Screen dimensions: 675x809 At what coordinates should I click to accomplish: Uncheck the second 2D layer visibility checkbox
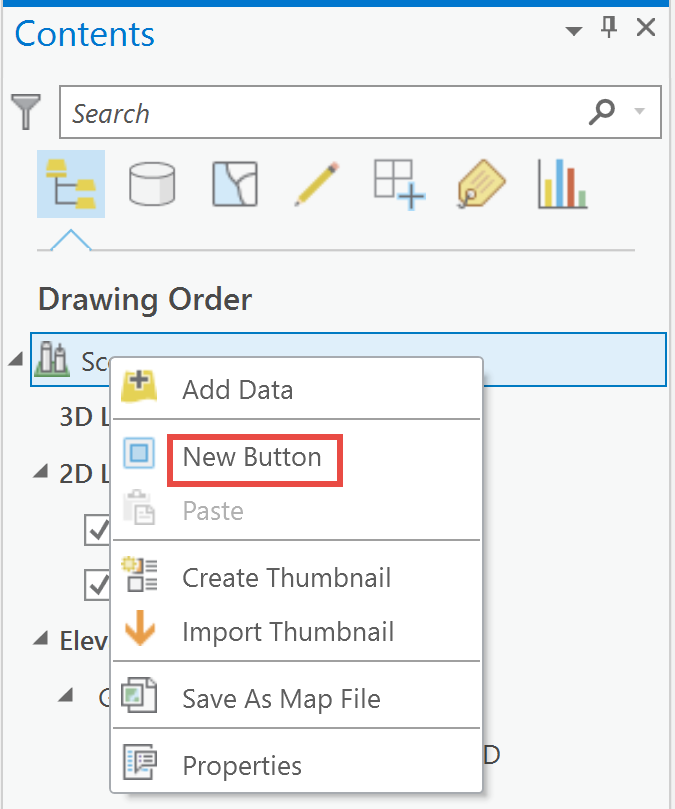coord(97,586)
